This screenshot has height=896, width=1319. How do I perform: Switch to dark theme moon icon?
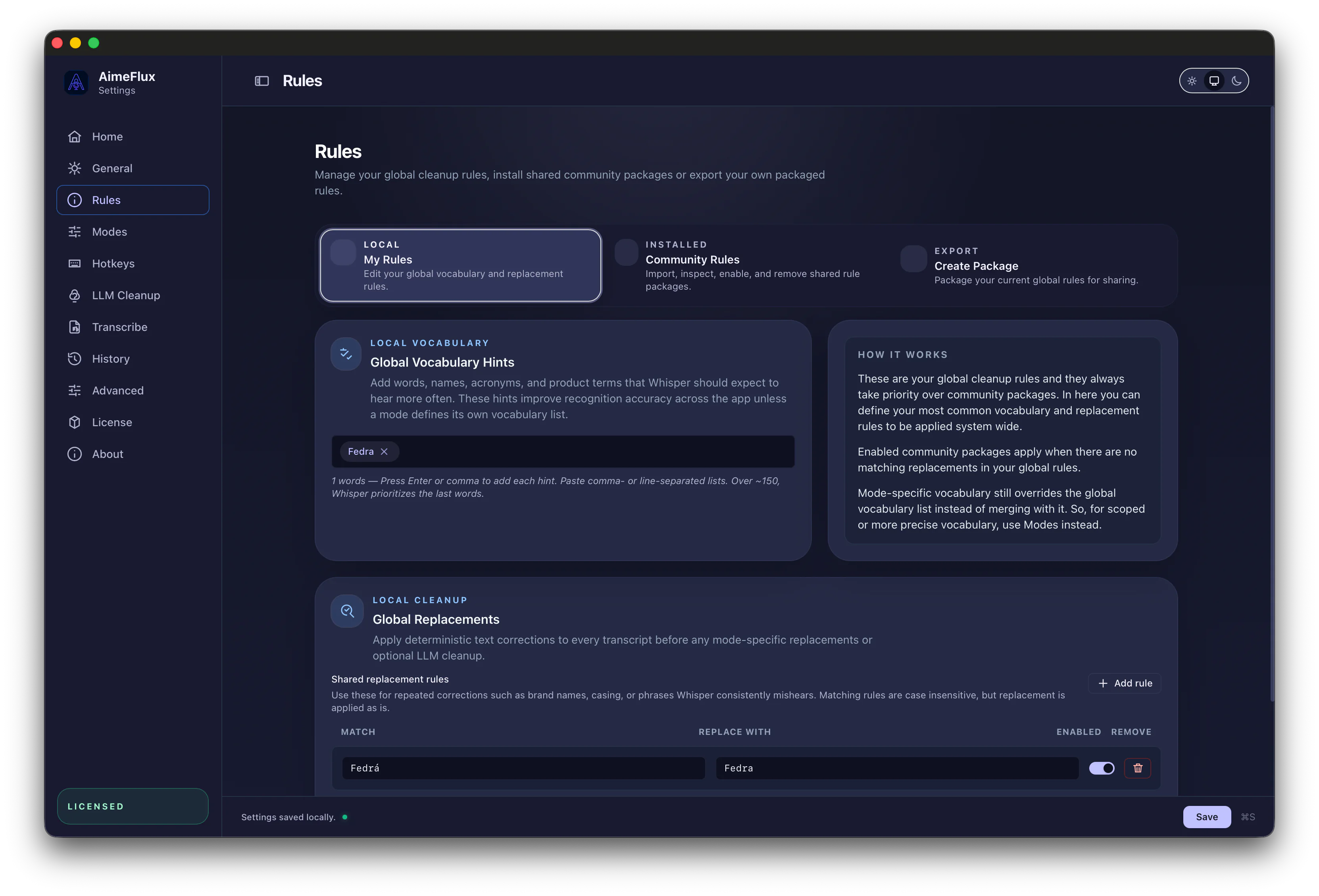point(1236,81)
